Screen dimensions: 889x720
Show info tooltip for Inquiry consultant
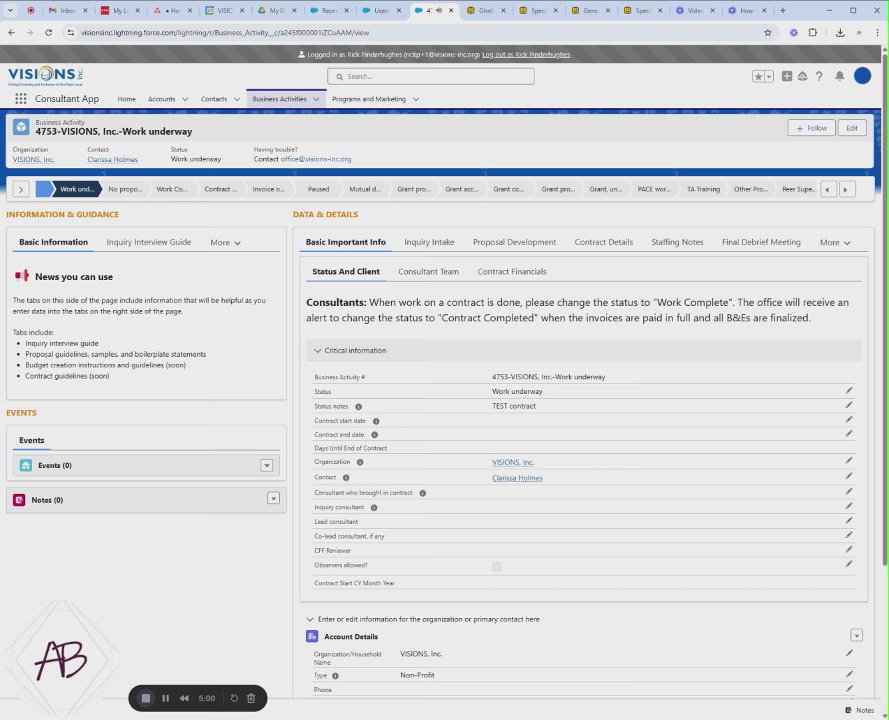374,507
